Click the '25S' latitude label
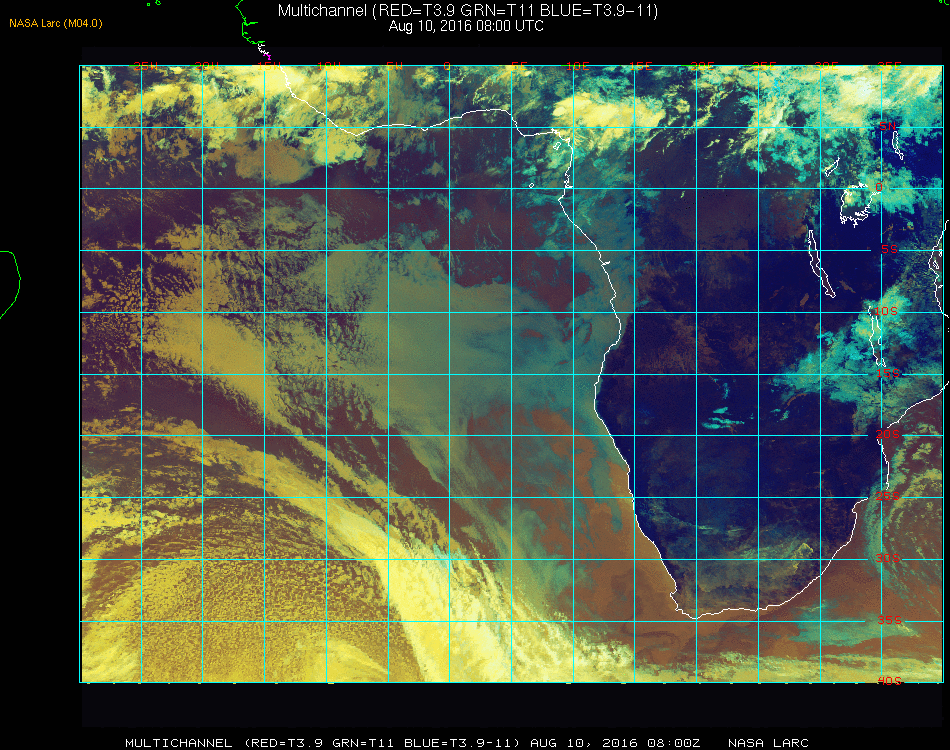This screenshot has width=950, height=750. coord(888,496)
